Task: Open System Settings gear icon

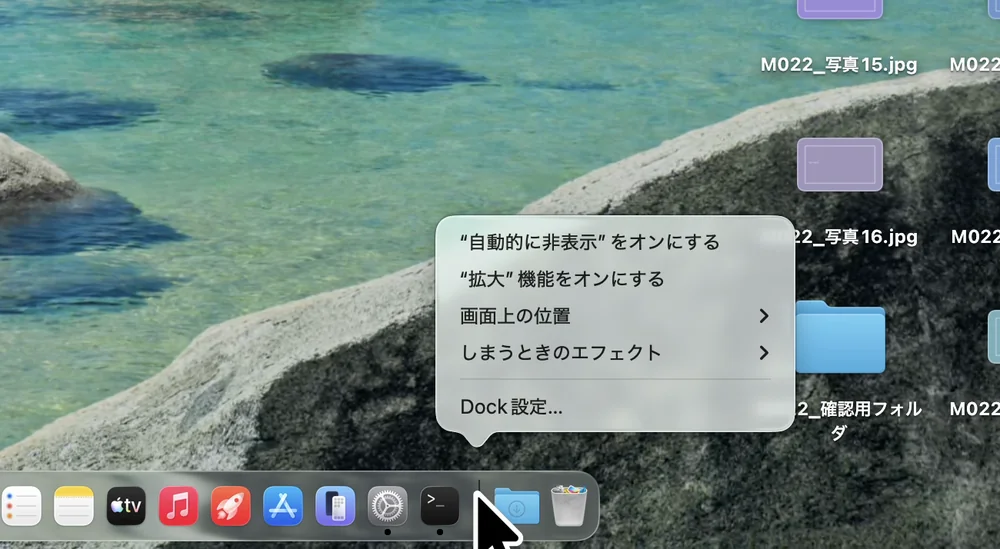Action: pyautogui.click(x=388, y=506)
